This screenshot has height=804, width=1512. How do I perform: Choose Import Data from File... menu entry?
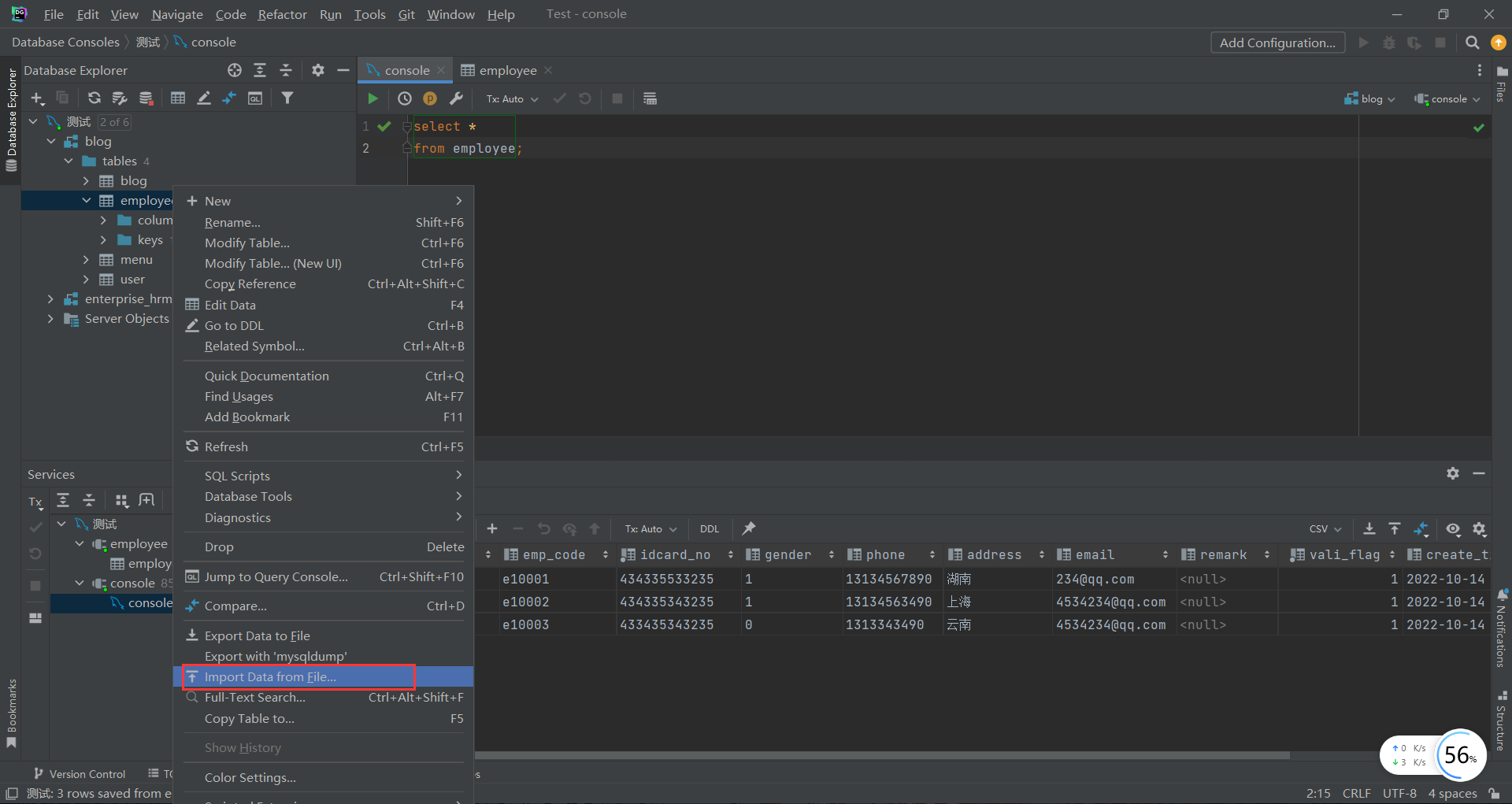point(323,676)
